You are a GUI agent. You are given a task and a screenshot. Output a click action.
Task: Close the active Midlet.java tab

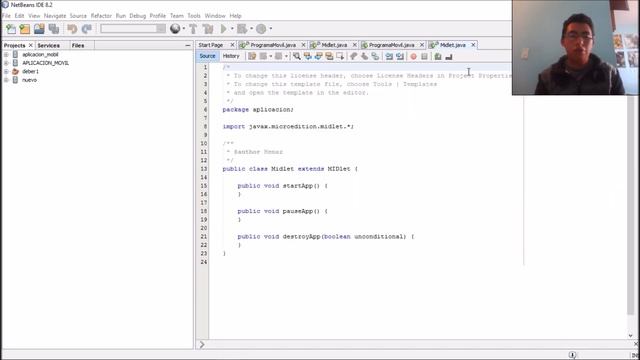coord(473,45)
